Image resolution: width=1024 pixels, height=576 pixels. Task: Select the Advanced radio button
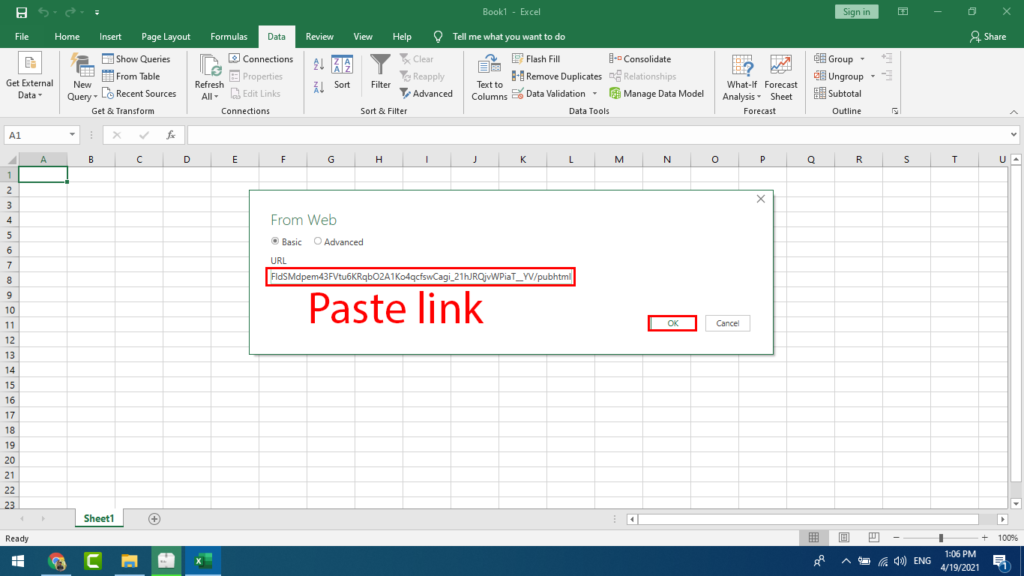point(317,242)
